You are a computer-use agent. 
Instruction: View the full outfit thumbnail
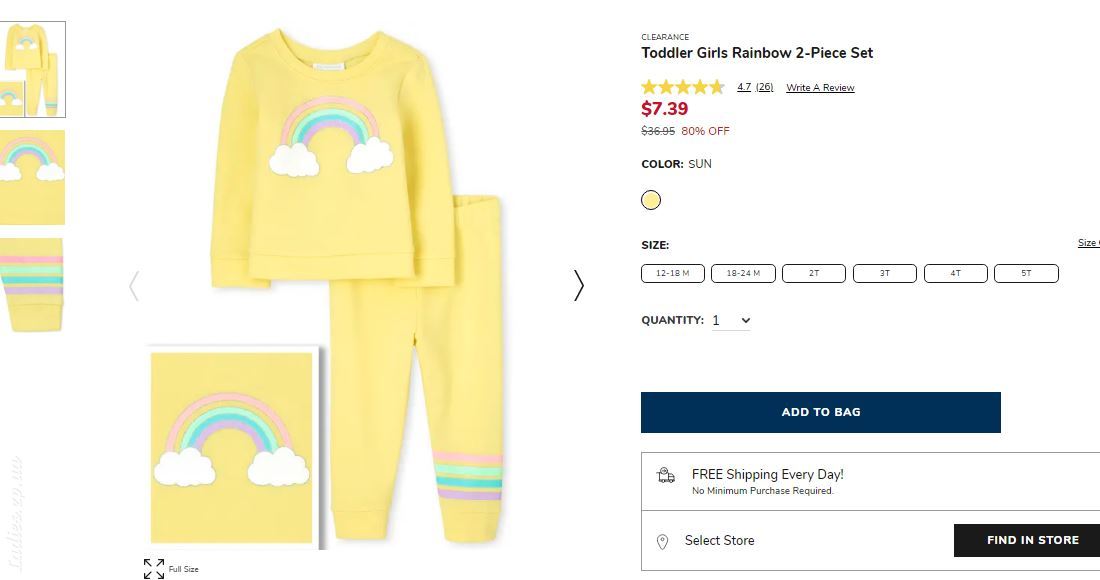tap(32, 69)
